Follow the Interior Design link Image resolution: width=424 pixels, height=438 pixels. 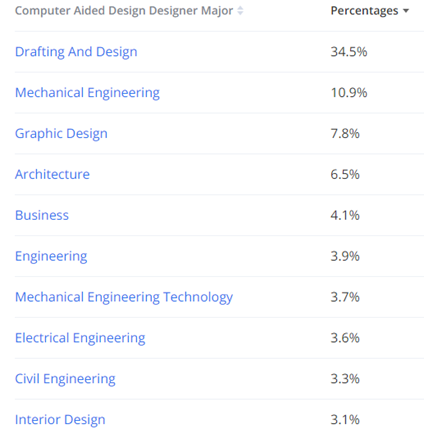pos(60,420)
